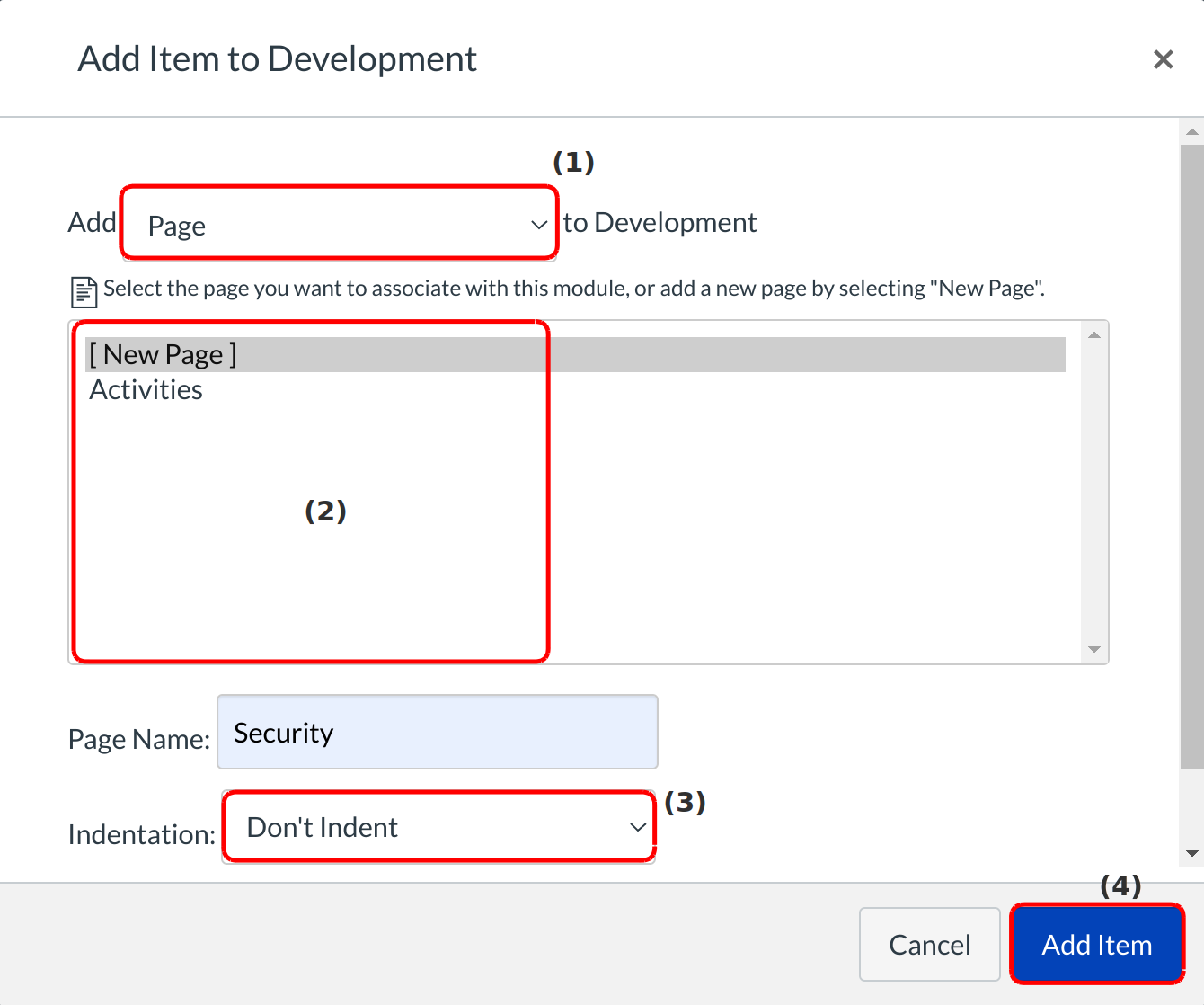
Task: Focus the Page Name field containing Security
Action: coord(438,732)
